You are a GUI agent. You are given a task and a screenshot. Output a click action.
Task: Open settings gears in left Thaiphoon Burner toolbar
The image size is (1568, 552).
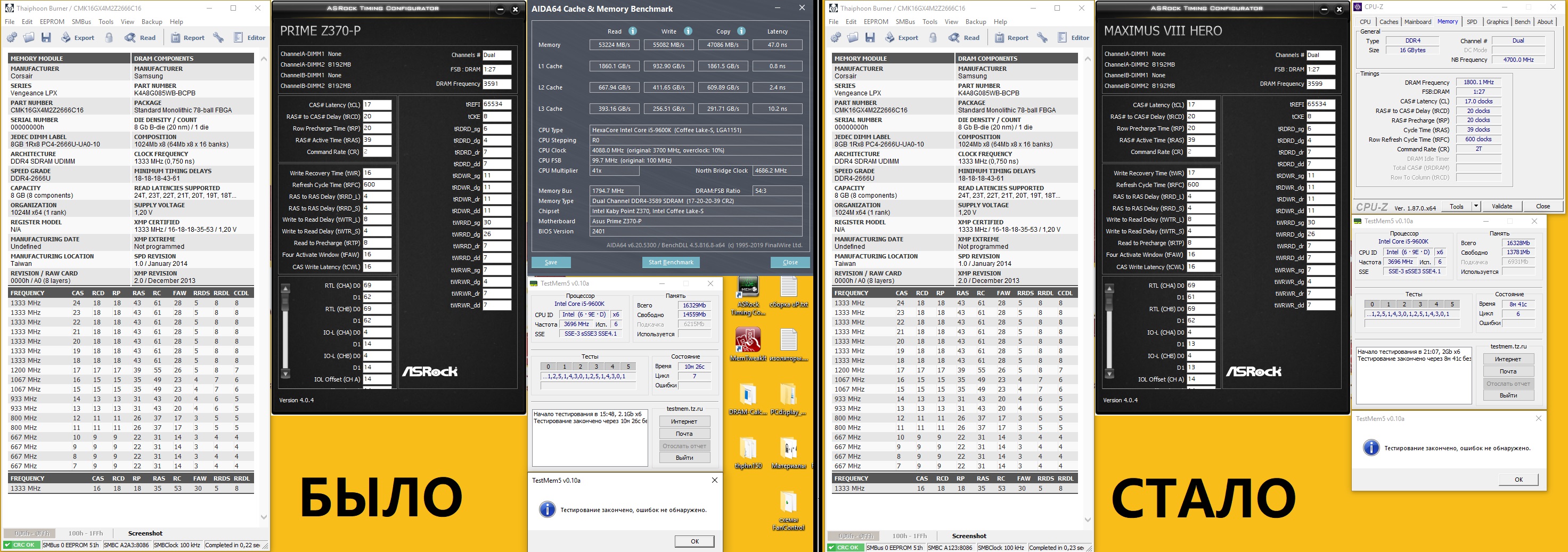click(x=12, y=38)
